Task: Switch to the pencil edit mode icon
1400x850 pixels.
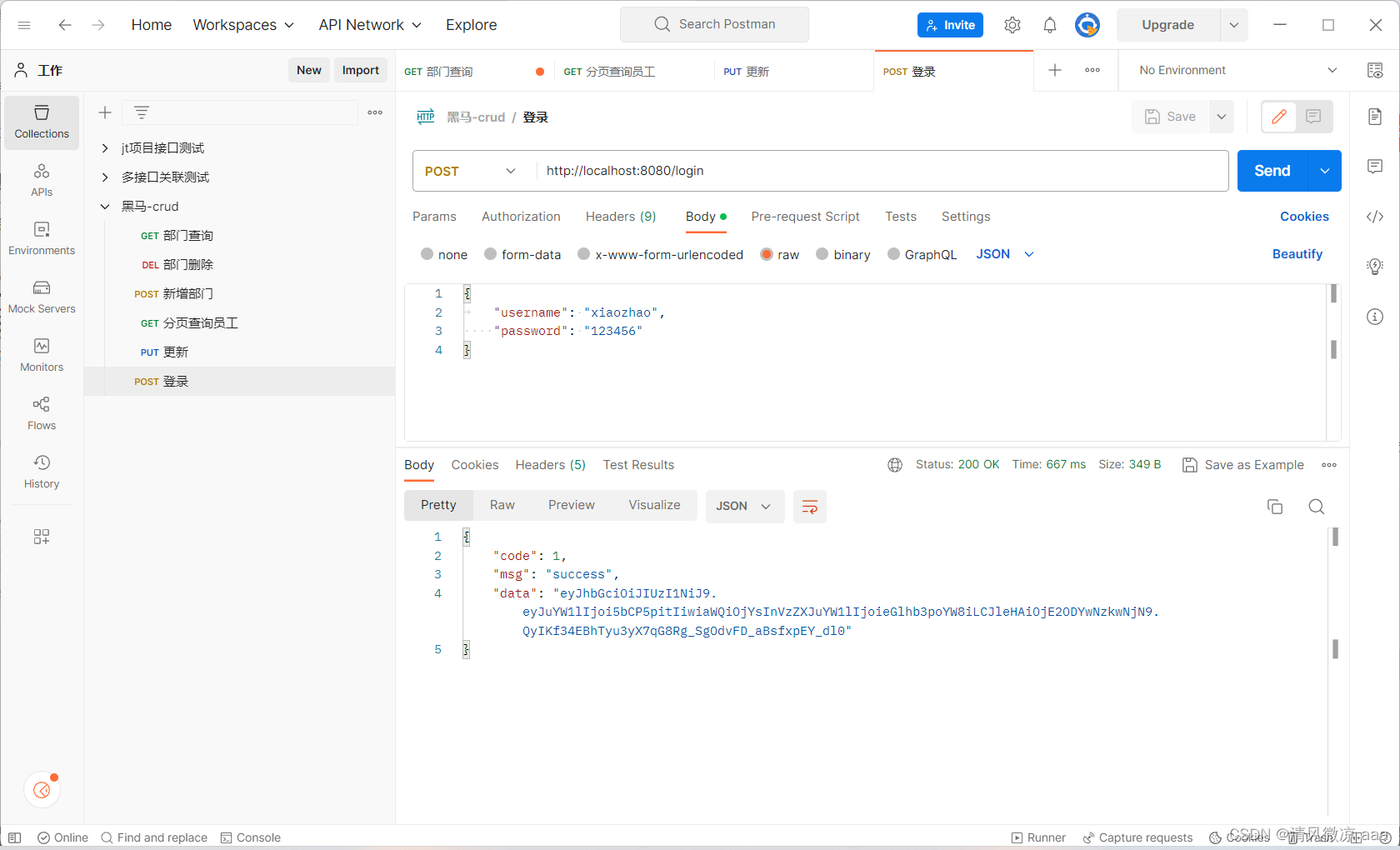Action: coord(1279,117)
